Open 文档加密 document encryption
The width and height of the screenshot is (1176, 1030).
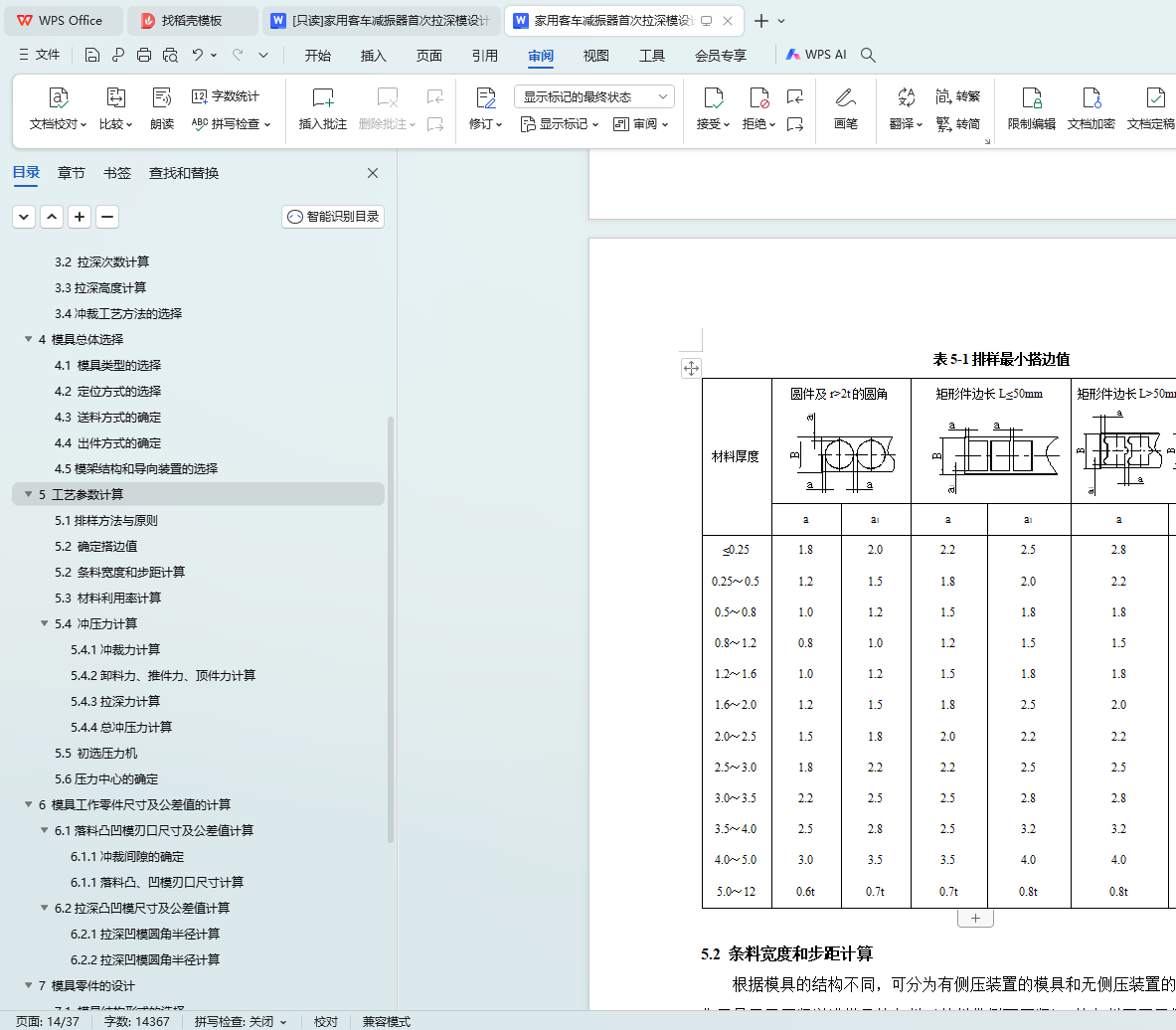(x=1092, y=109)
